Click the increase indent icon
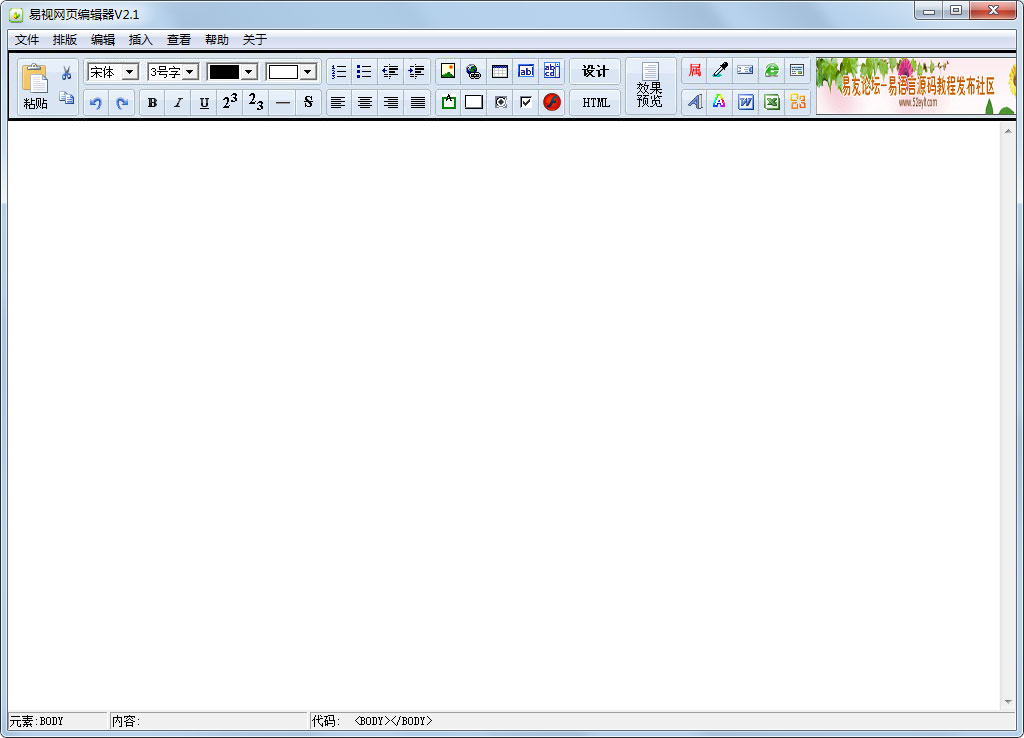The width and height of the screenshot is (1024, 738). click(416, 71)
